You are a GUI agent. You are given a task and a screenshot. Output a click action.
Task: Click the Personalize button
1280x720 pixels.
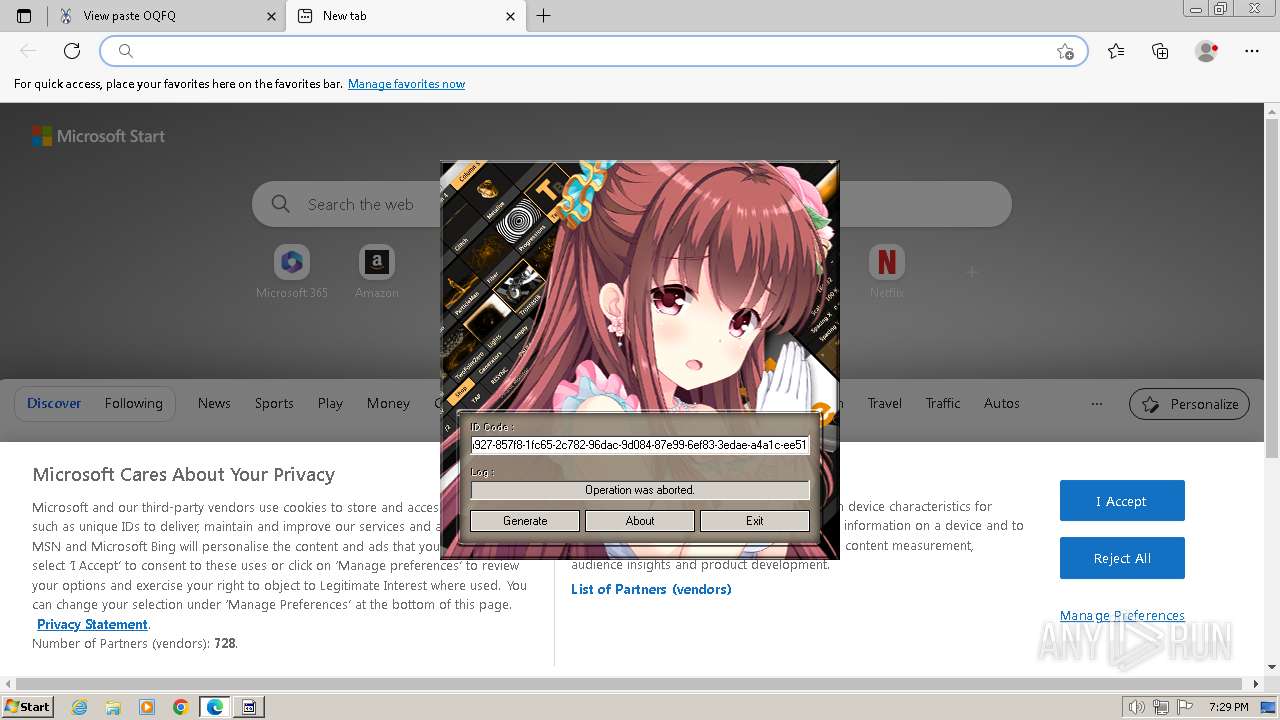(1189, 404)
